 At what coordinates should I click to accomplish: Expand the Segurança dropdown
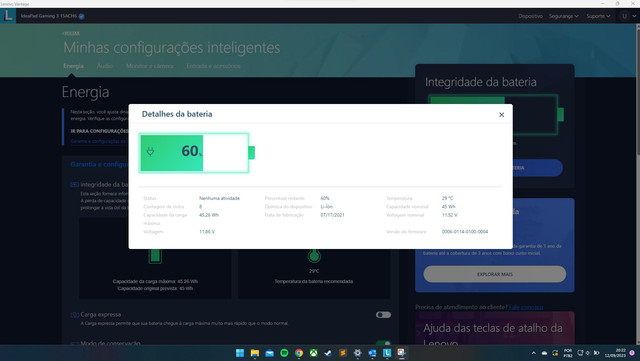click(x=563, y=16)
